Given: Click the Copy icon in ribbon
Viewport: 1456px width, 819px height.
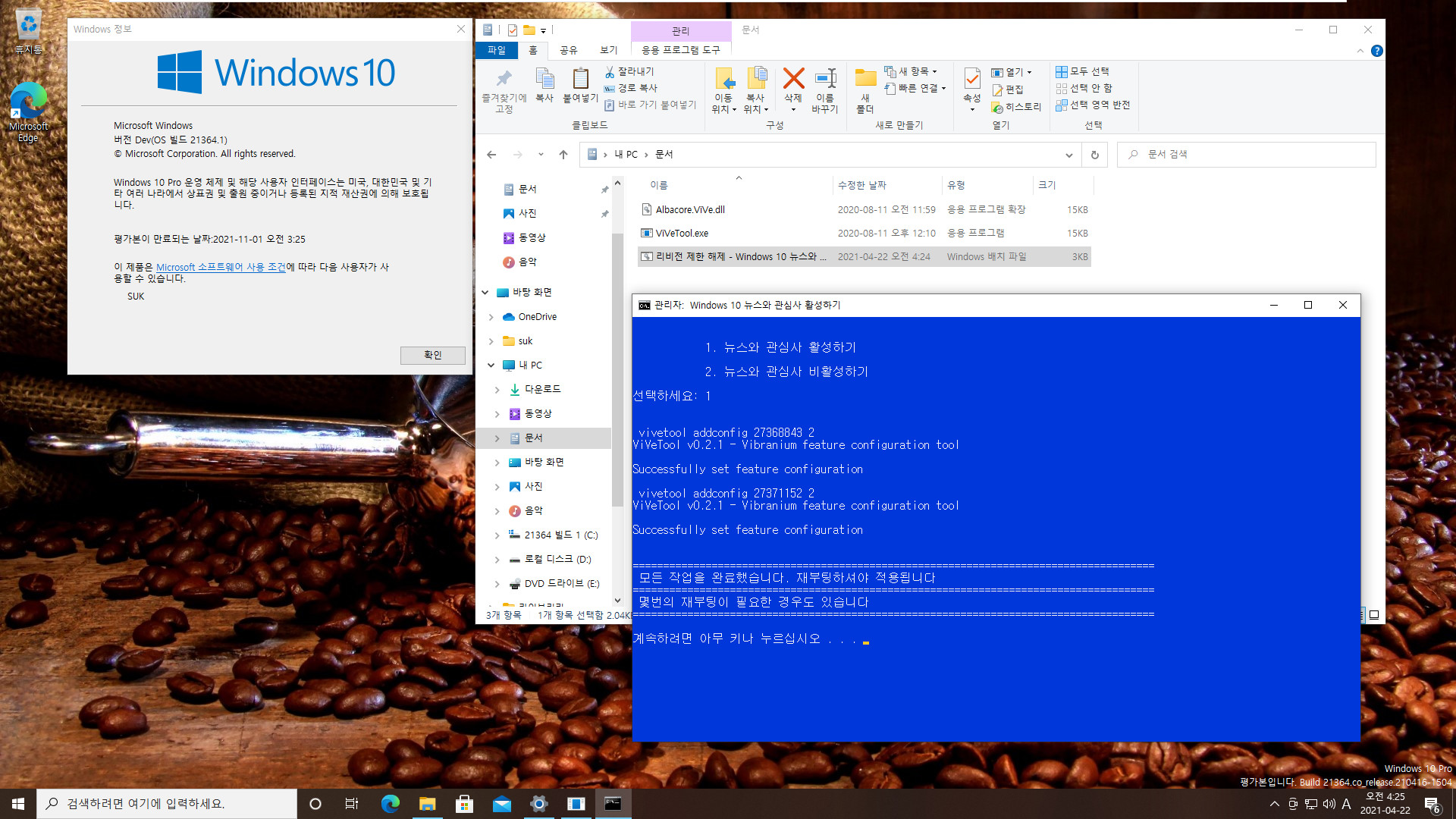Looking at the screenshot, I should (544, 79).
